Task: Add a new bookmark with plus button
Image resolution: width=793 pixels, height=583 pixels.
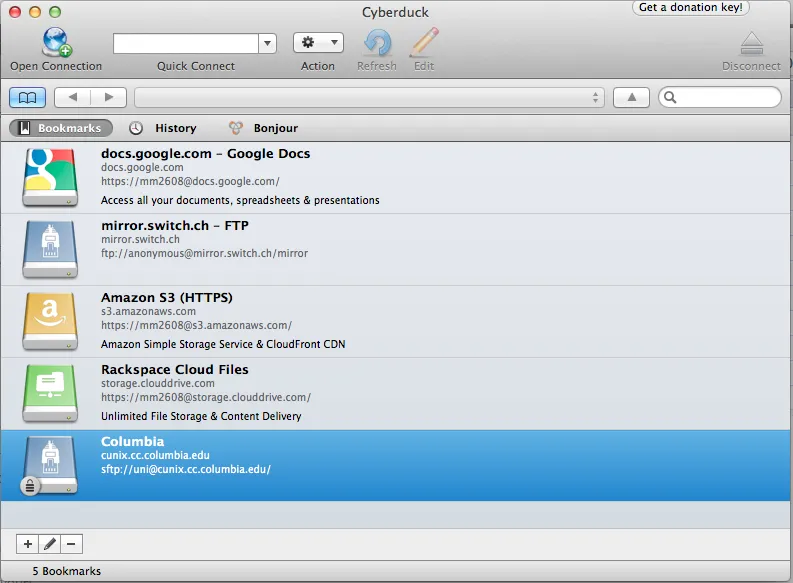Action: pyautogui.click(x=27, y=544)
